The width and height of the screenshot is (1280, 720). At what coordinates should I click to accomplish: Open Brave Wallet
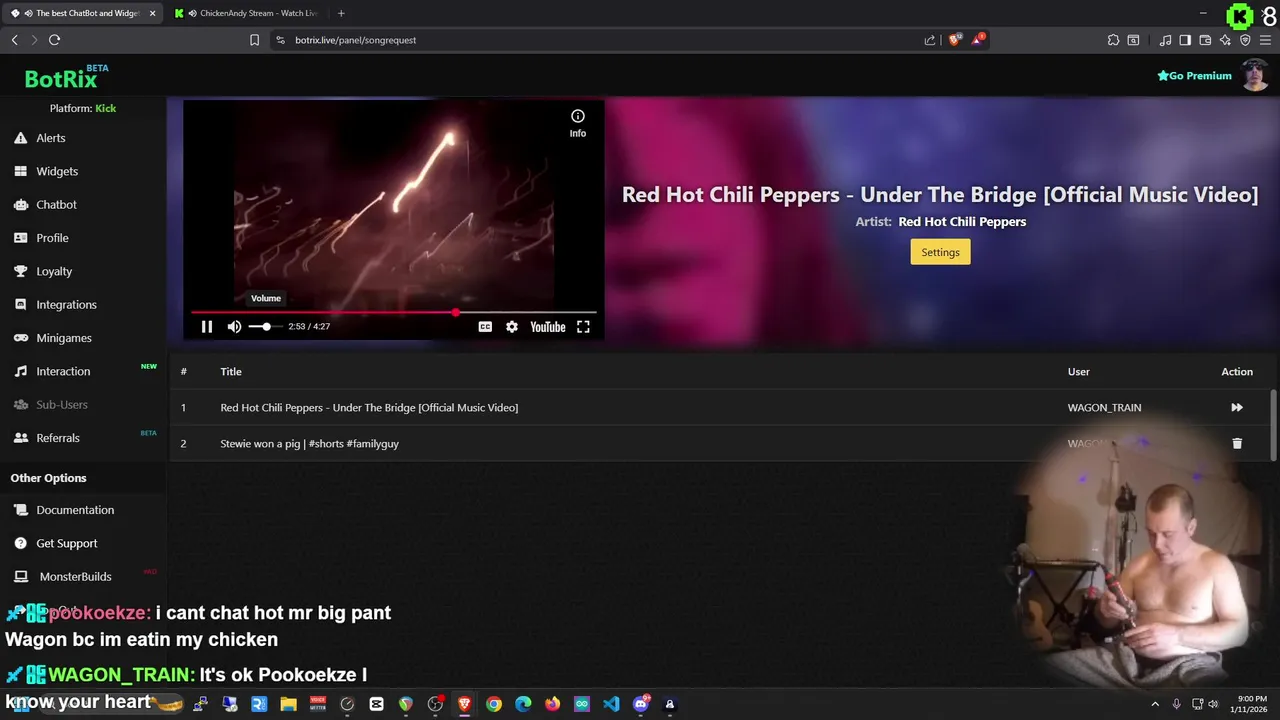coord(1205,40)
